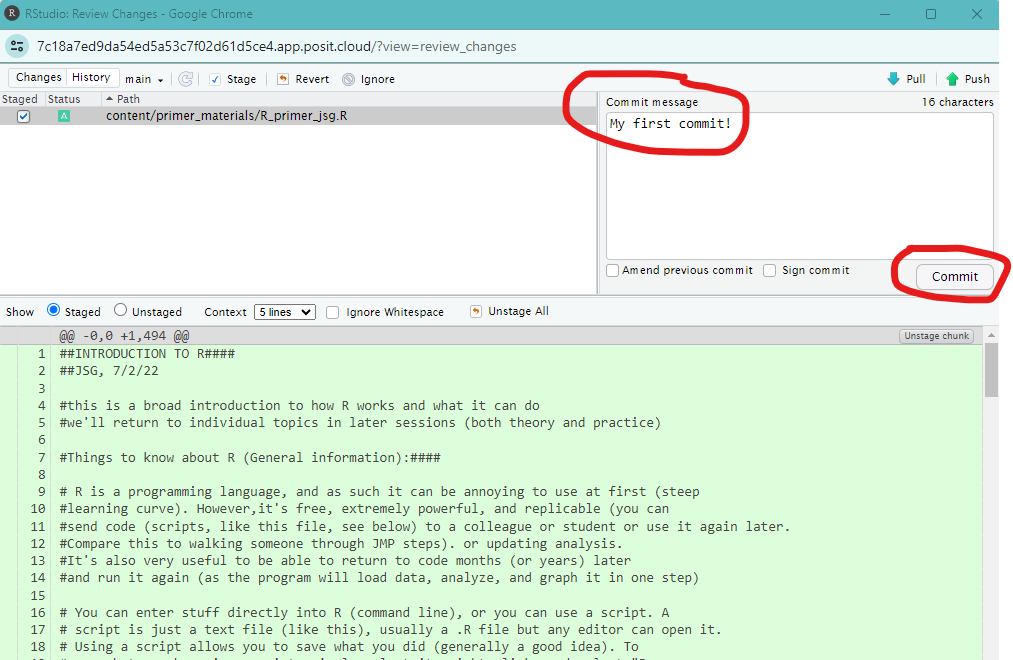Image resolution: width=1013 pixels, height=660 pixels.
Task: Switch to the History tab
Action: 91,76
